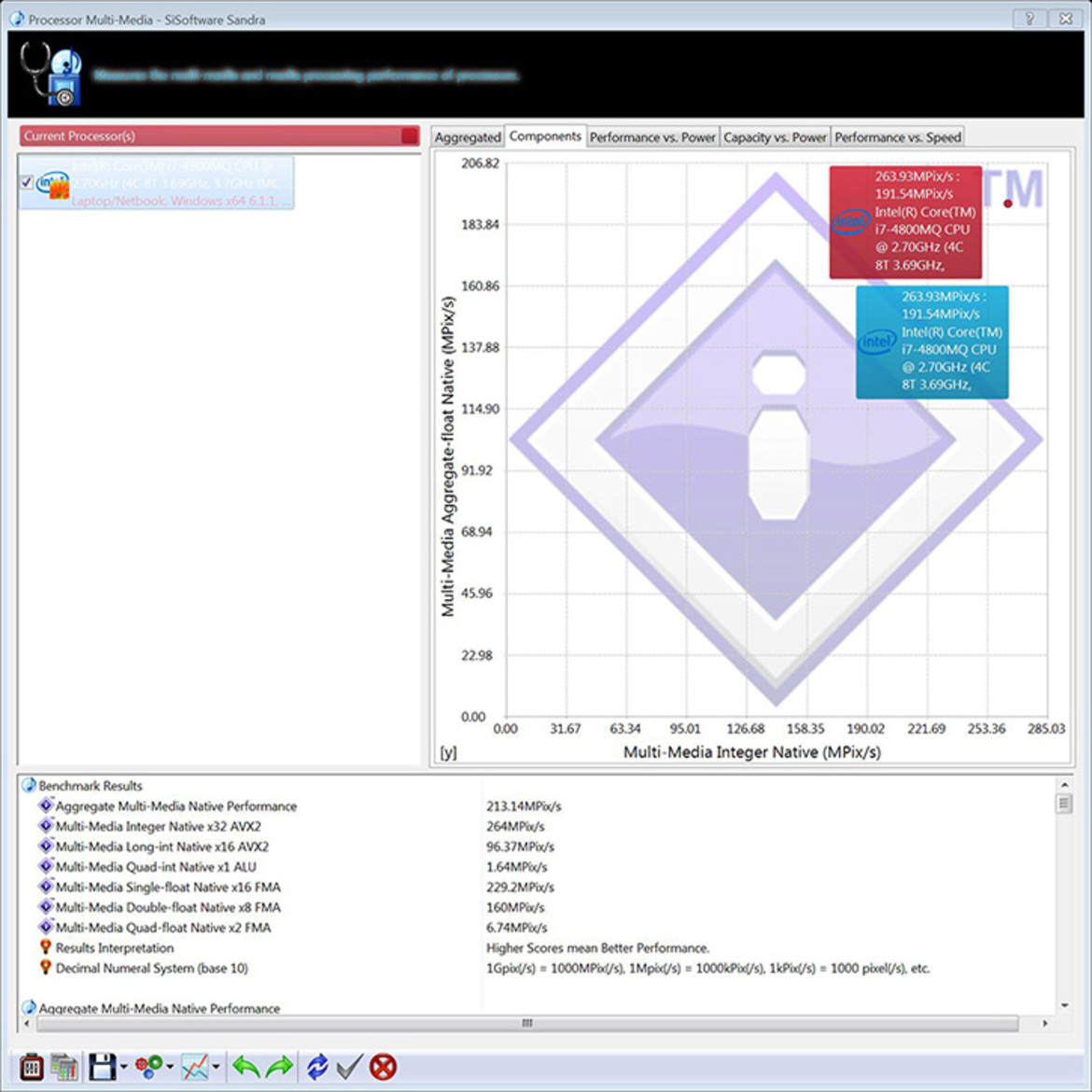Viewport: 1092px width, 1092px height.
Task: Click the blue i7-4800MQ result tooltip
Action: click(x=931, y=342)
